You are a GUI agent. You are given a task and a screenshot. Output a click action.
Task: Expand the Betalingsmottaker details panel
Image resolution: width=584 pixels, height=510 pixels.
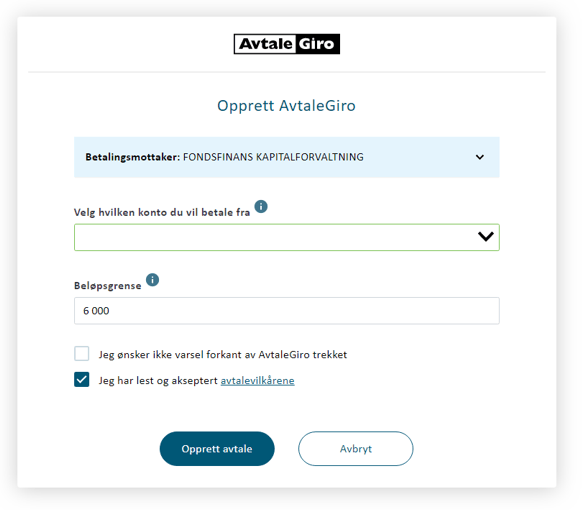point(286,157)
